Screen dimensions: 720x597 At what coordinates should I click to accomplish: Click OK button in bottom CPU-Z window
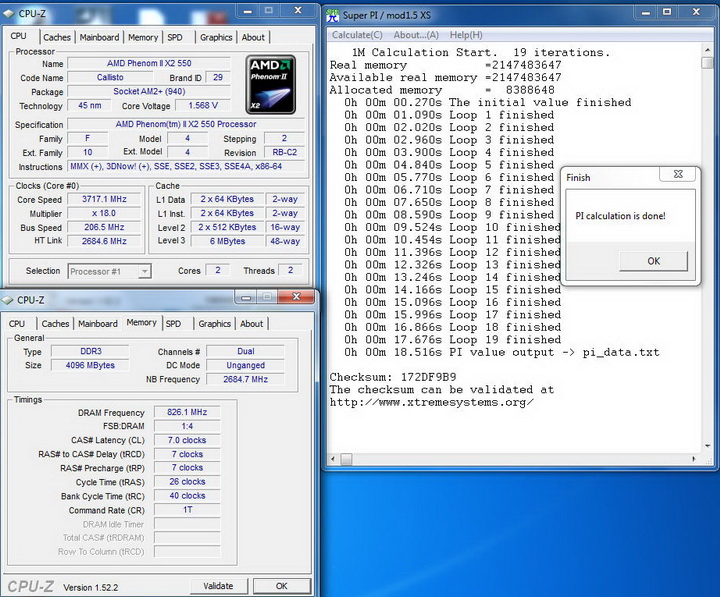[281, 586]
